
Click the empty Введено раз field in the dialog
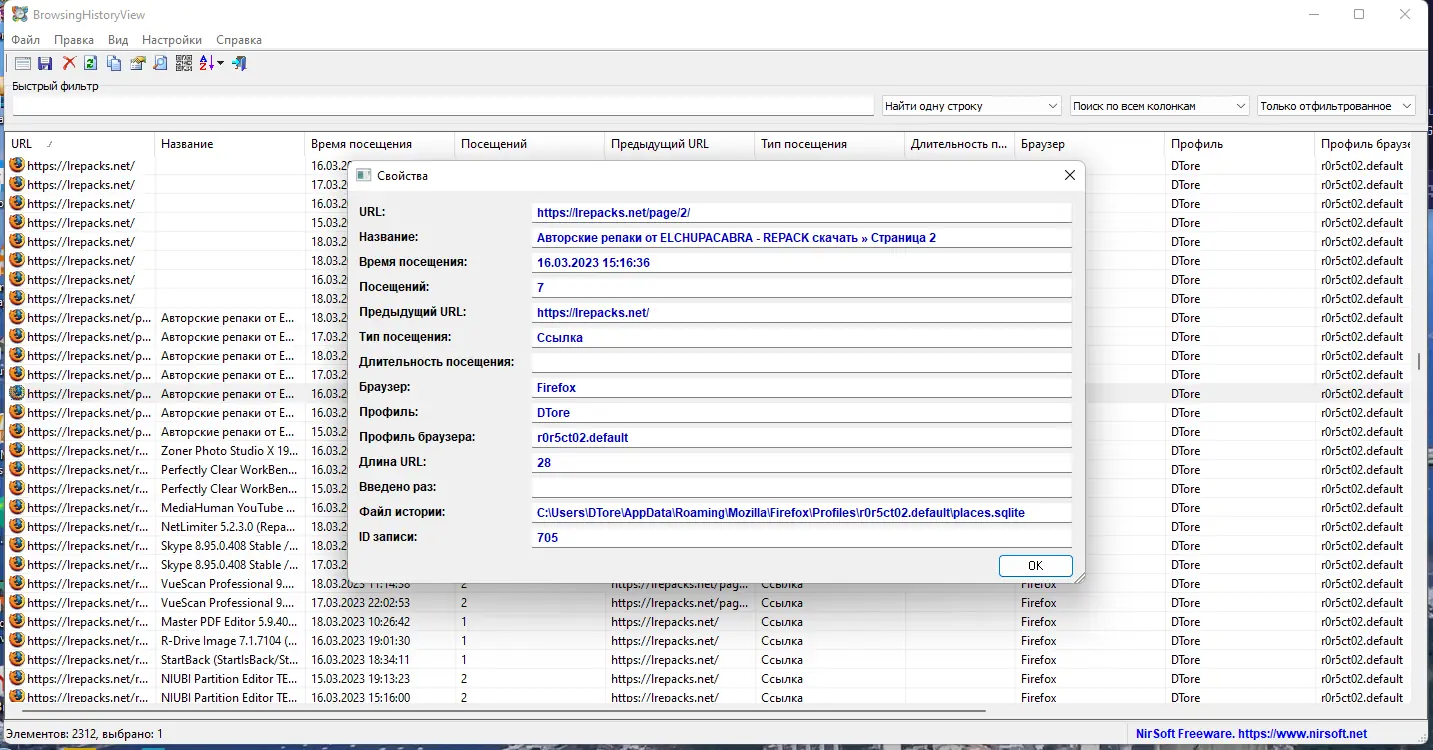tap(802, 487)
